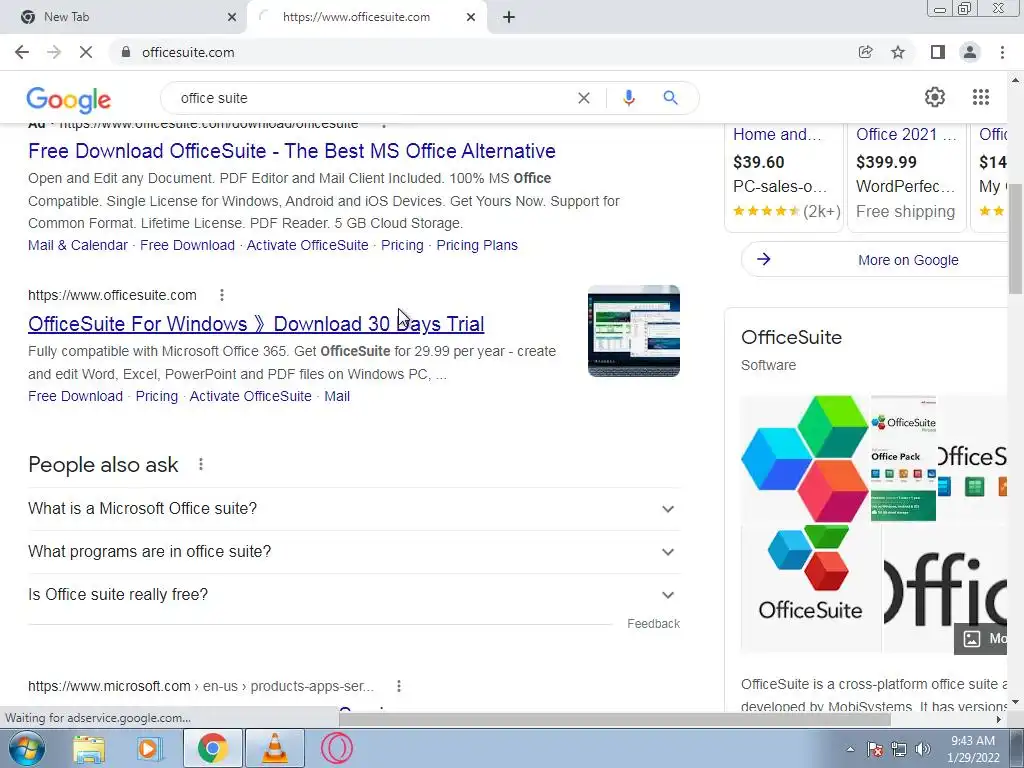Click the network tray icon
This screenshot has width=1024, height=768.
(899, 749)
